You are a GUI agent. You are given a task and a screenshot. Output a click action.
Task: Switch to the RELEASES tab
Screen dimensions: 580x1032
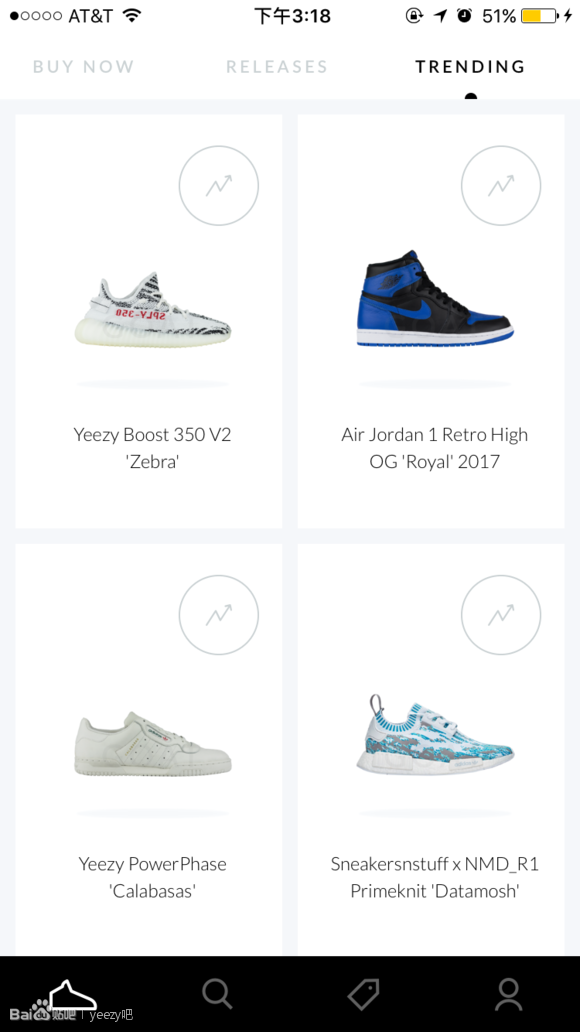click(x=277, y=66)
